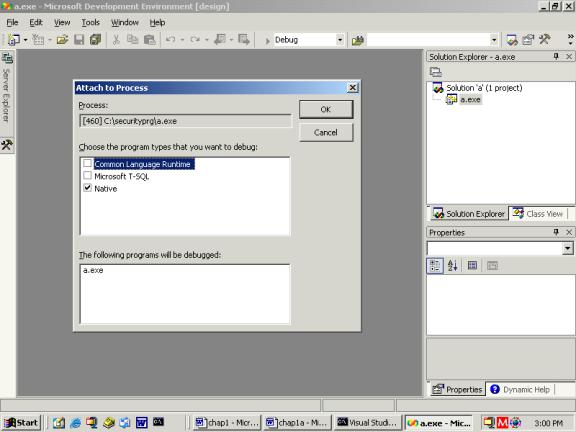
Task: Switch to the Class View tab
Action: click(x=538, y=214)
